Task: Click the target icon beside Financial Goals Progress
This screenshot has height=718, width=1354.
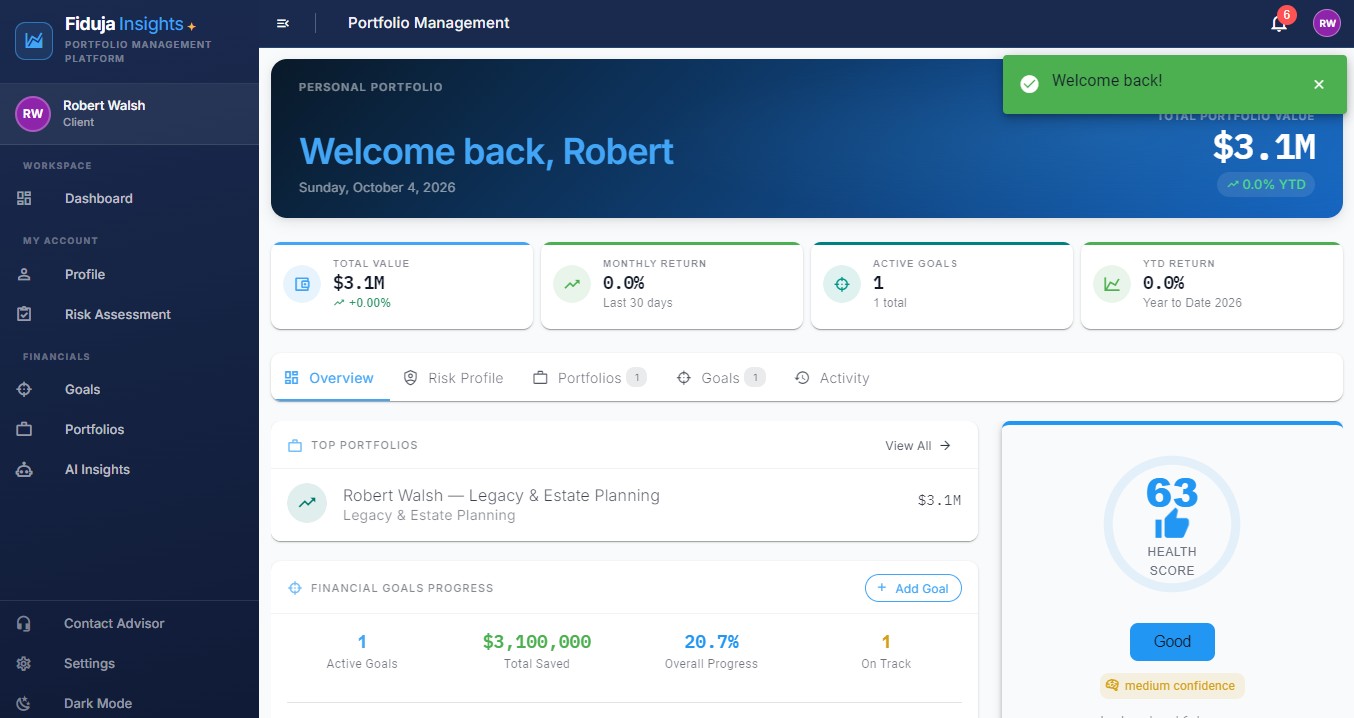Action: pos(295,588)
